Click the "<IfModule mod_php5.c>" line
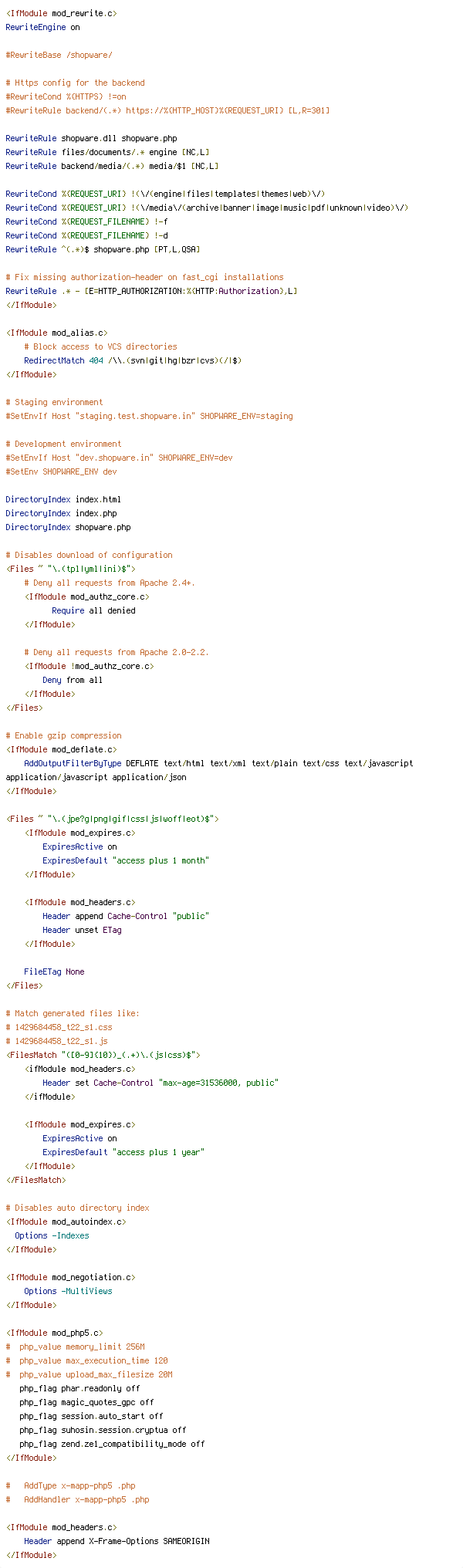463x1568 pixels. coord(54,1333)
